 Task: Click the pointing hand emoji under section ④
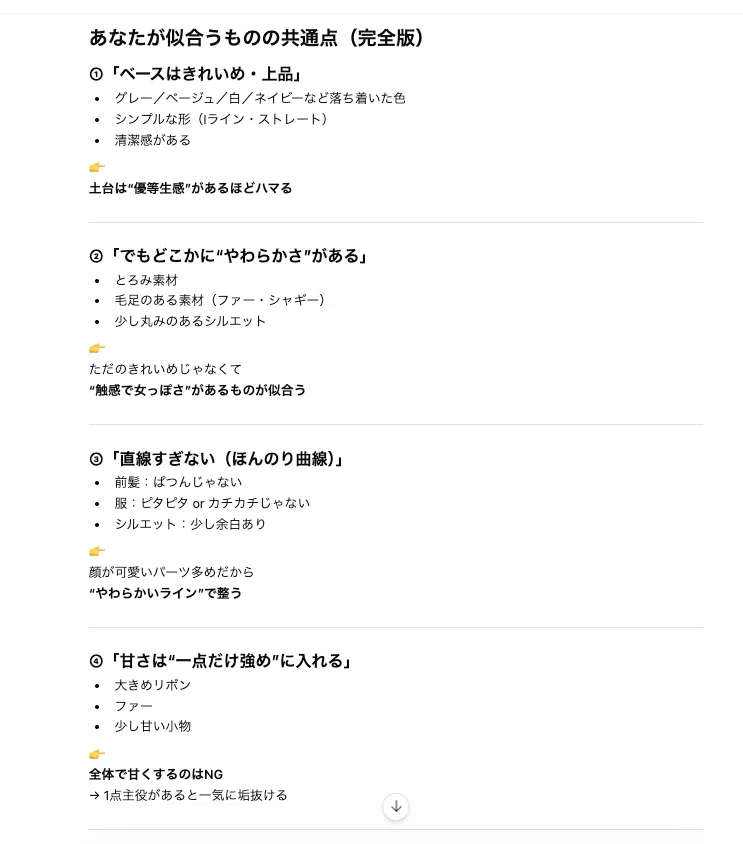coord(97,754)
